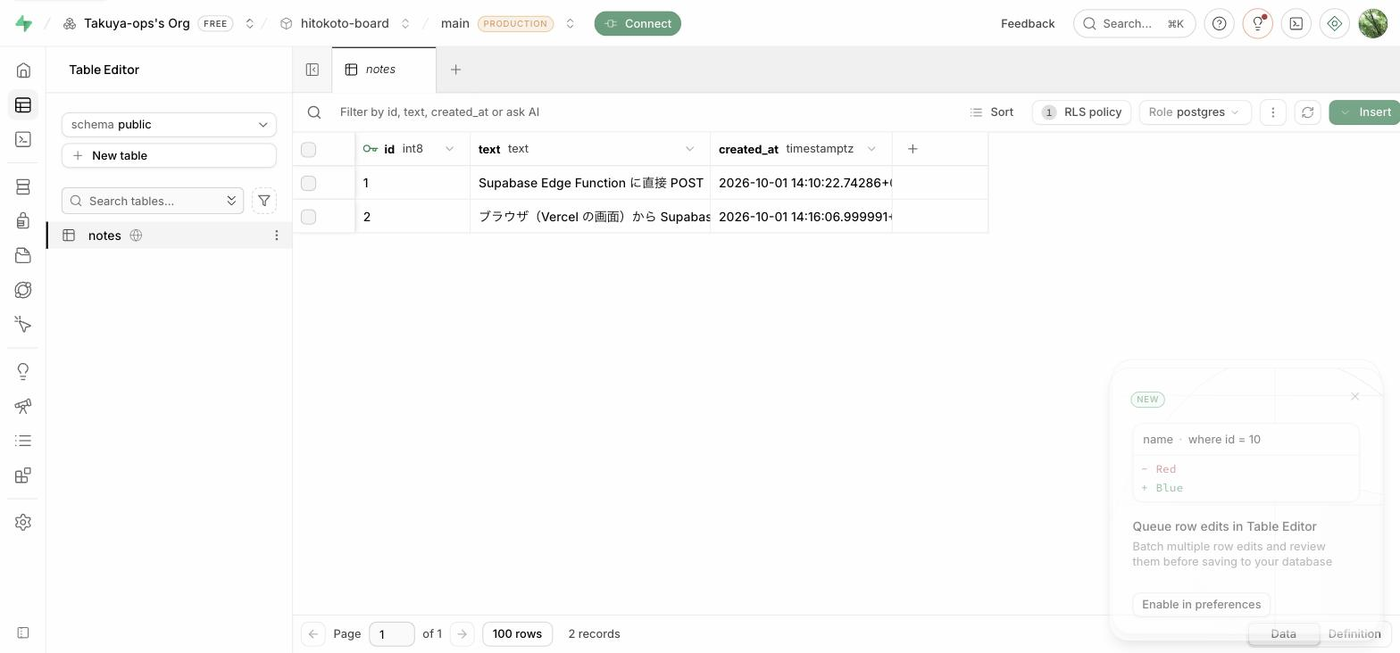Open the SQL Editor sidebar icon
The width and height of the screenshot is (1400, 653).
pos(23,139)
